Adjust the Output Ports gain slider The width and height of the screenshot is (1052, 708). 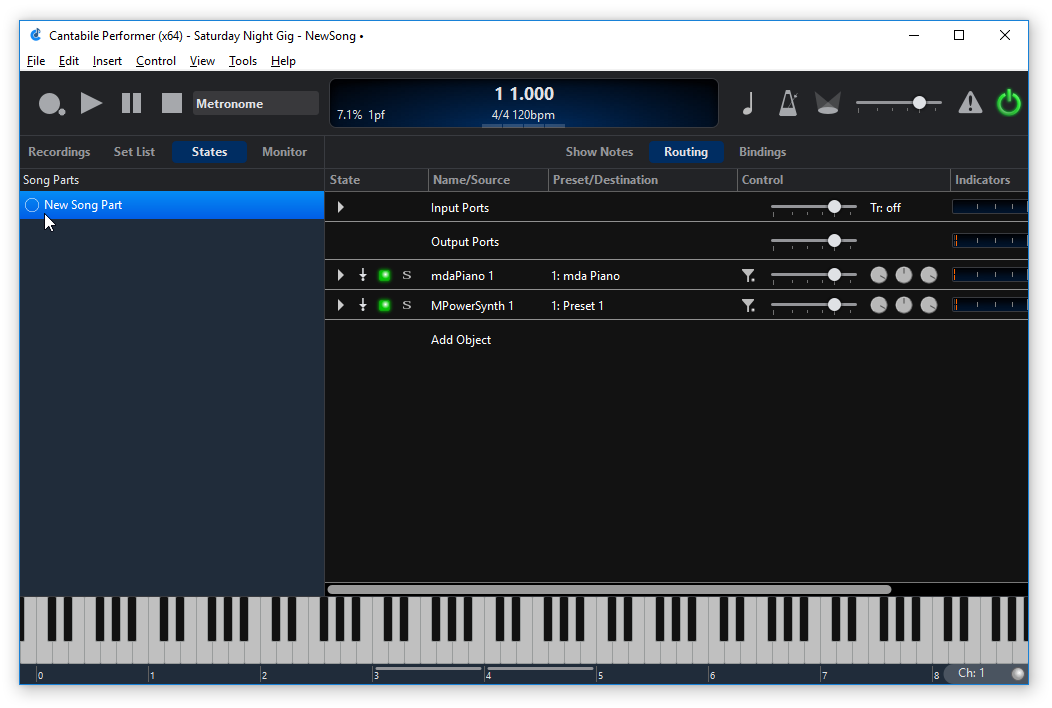click(814, 241)
